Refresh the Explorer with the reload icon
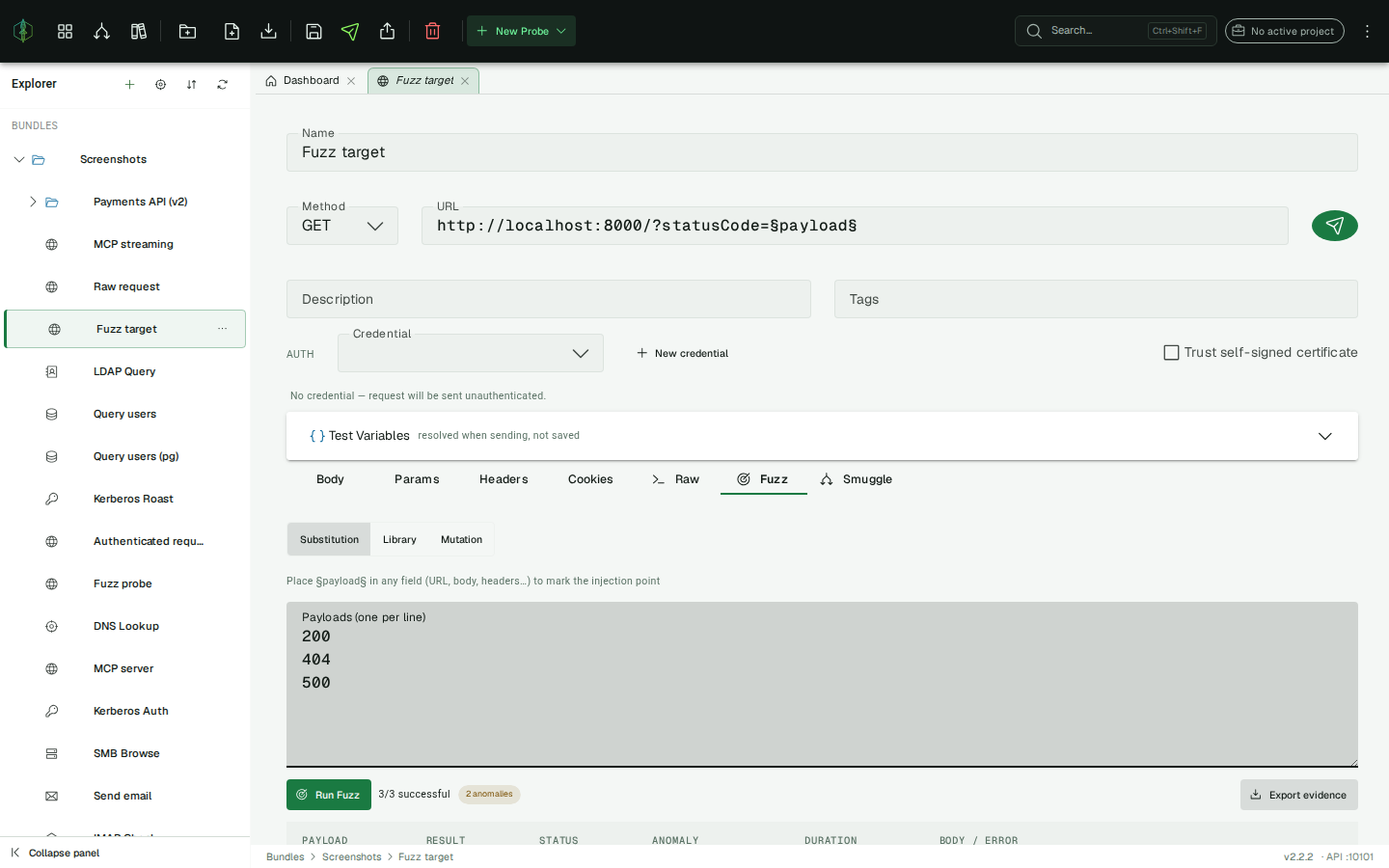Image resolution: width=1389 pixels, height=868 pixels. [222, 84]
